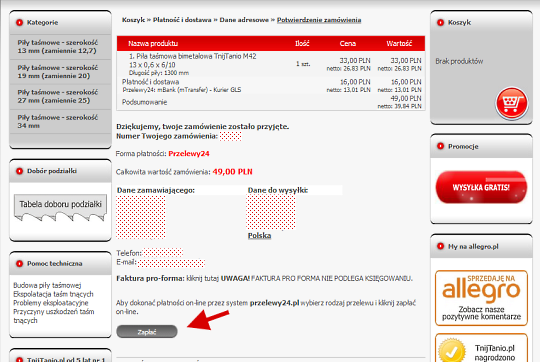Go to Płatność i dostawa breadcrumb step
540x362 pixels.
click(182, 20)
